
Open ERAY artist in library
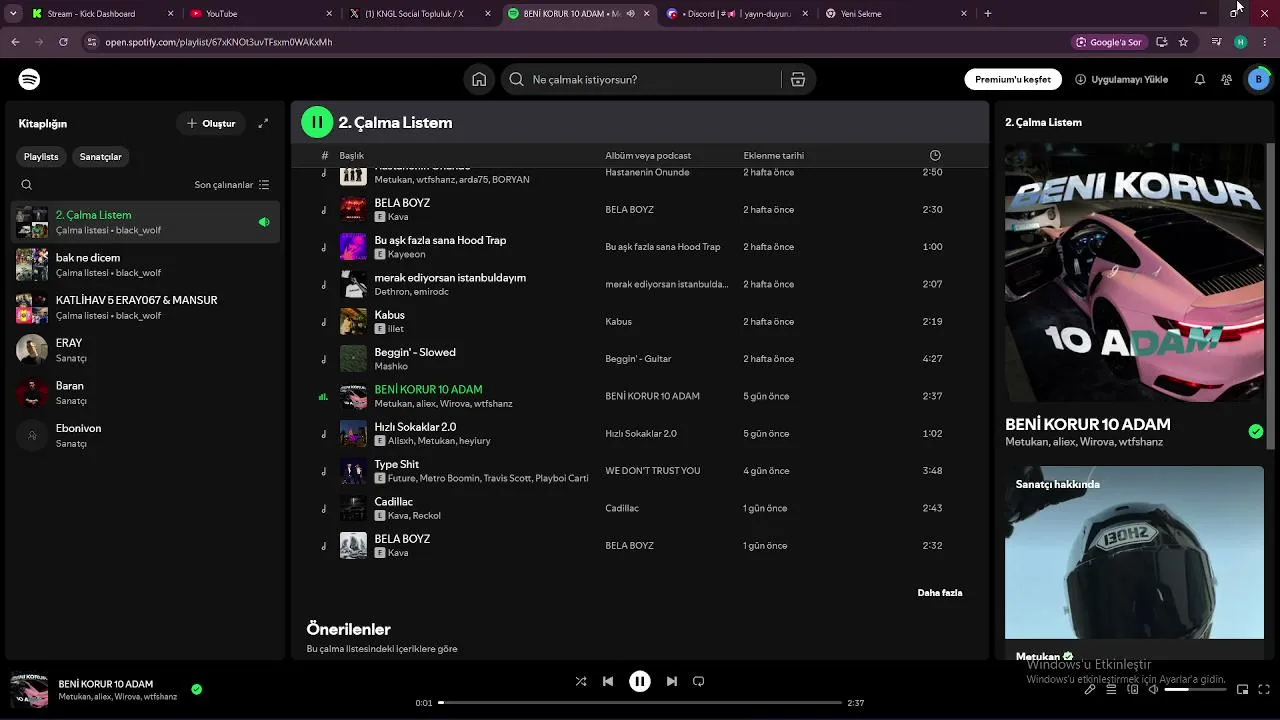[145, 350]
